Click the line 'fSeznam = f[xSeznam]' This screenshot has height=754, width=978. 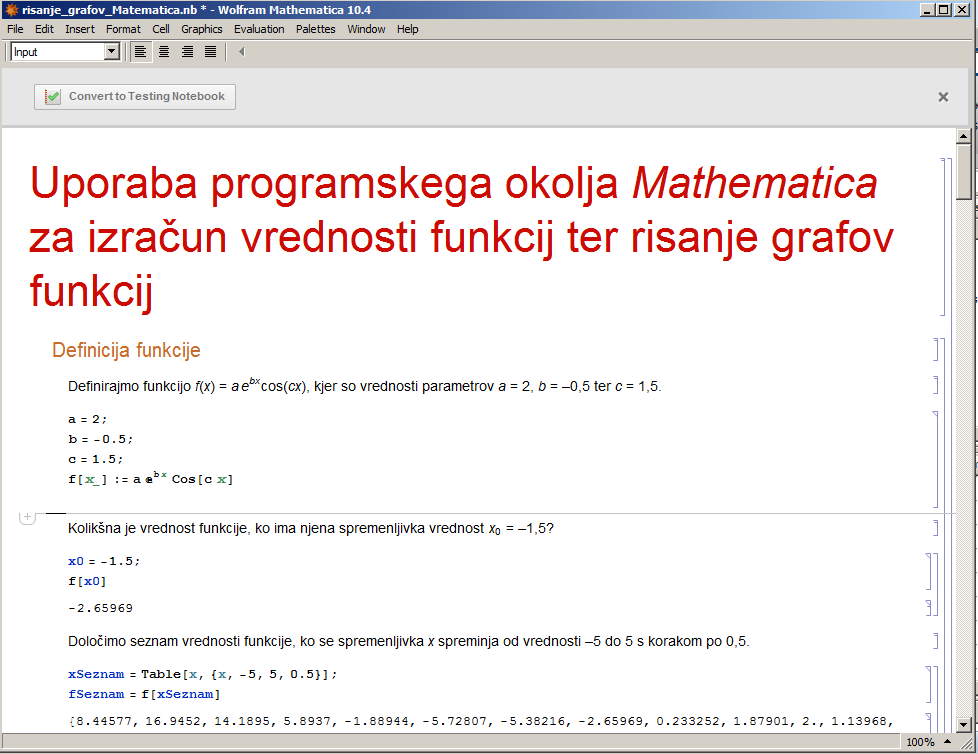[x=144, y=694]
